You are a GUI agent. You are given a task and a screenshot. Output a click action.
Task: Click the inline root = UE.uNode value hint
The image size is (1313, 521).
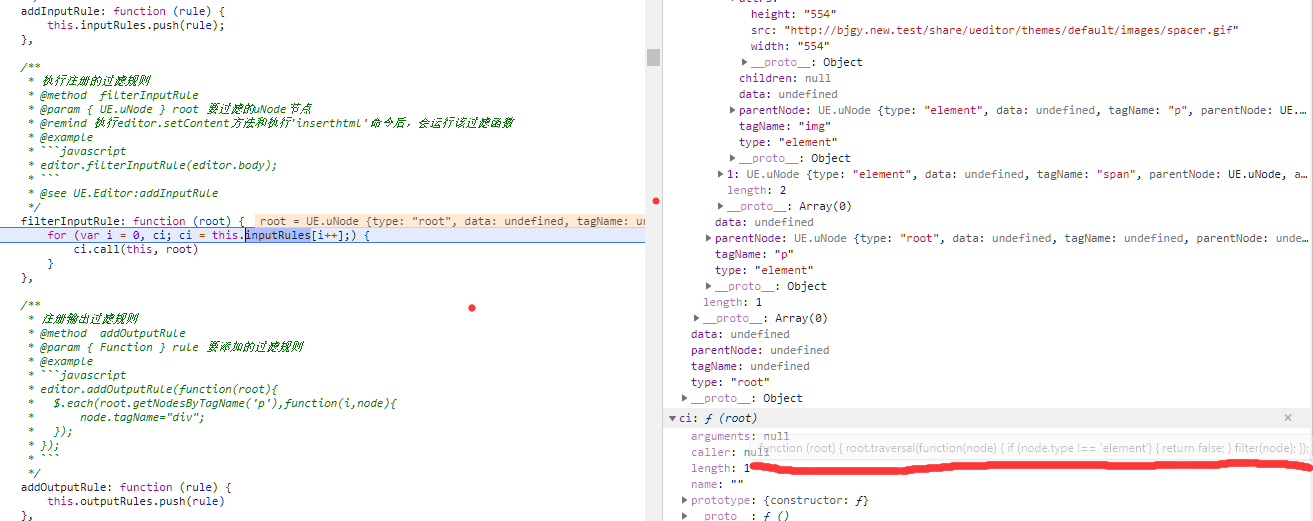[451, 221]
